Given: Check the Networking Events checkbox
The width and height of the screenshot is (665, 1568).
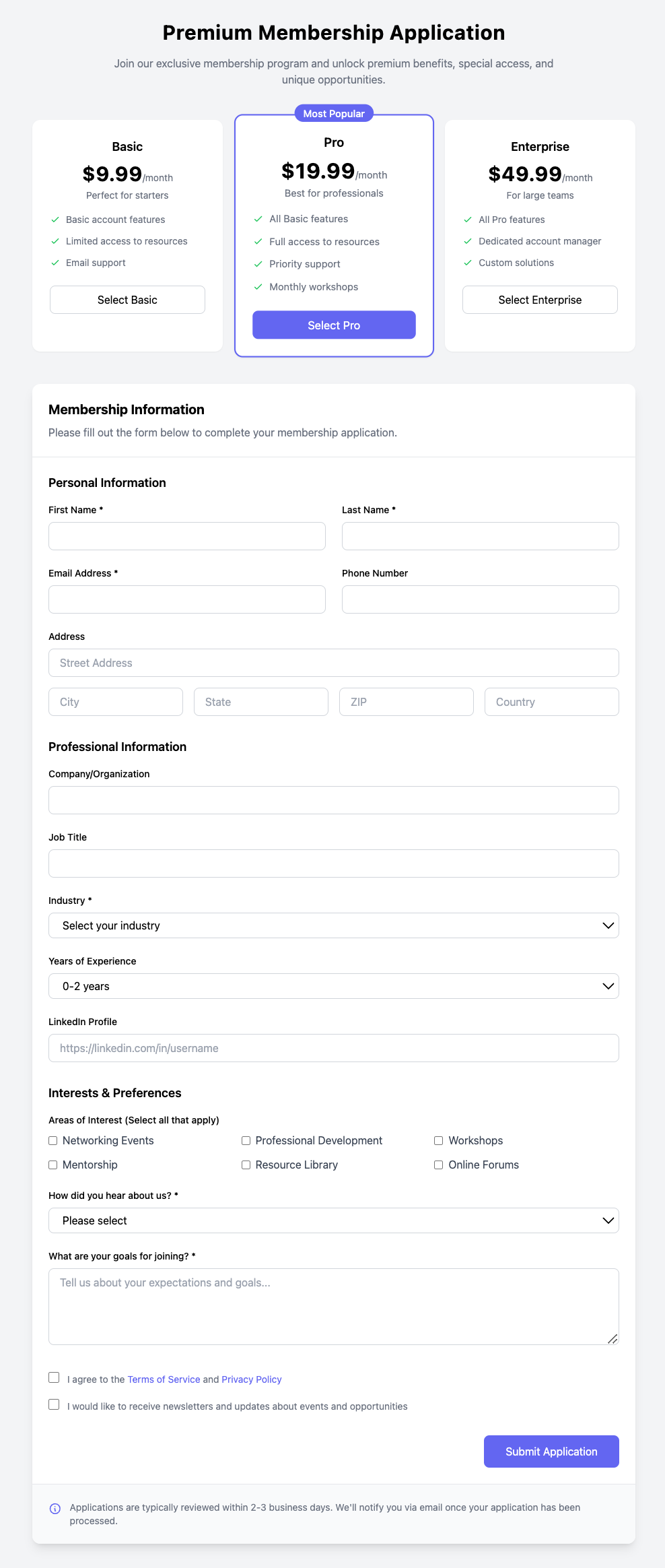Looking at the screenshot, I should [53, 1140].
